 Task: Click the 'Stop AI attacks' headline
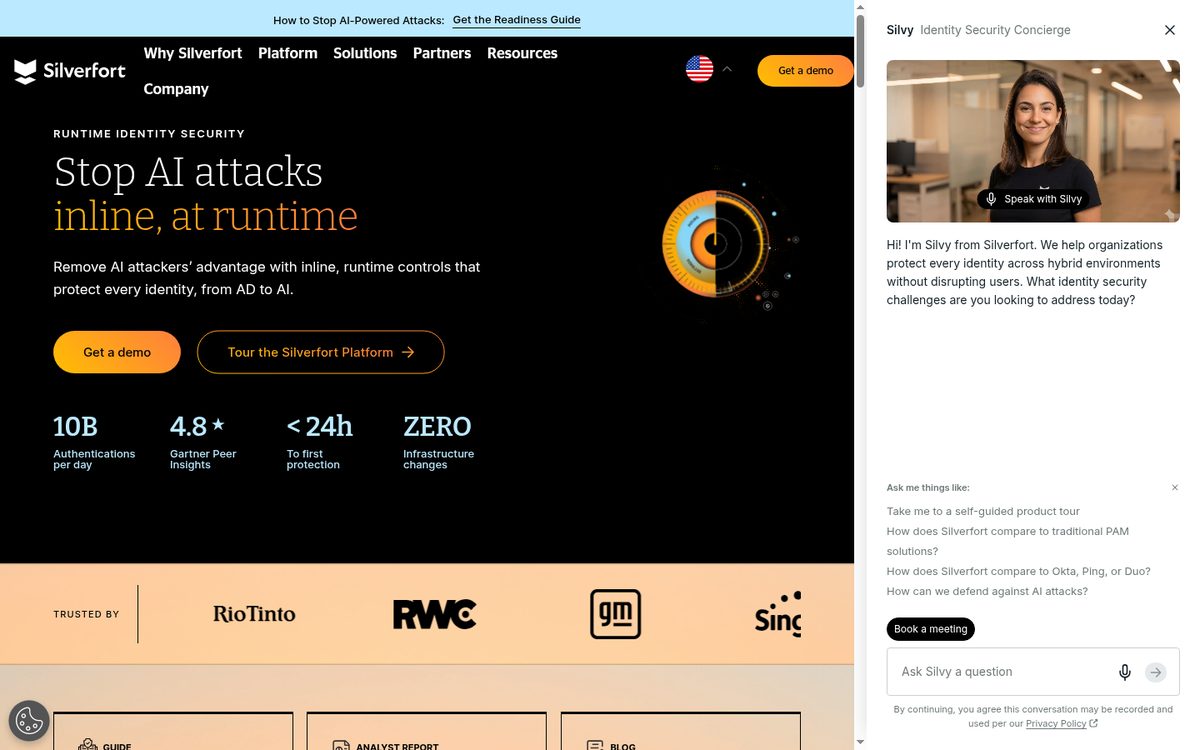pos(188,172)
